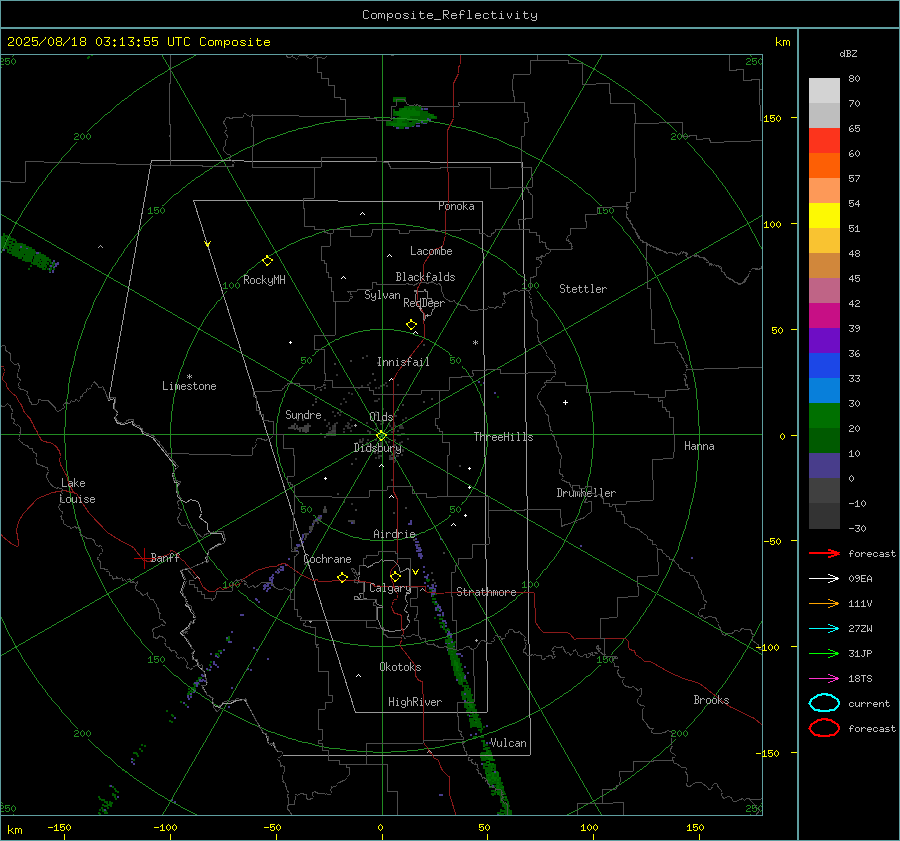The image size is (900, 841).
Task: Select the bright yellow swatch between 54 and 51 dBZ
Action: point(824,216)
